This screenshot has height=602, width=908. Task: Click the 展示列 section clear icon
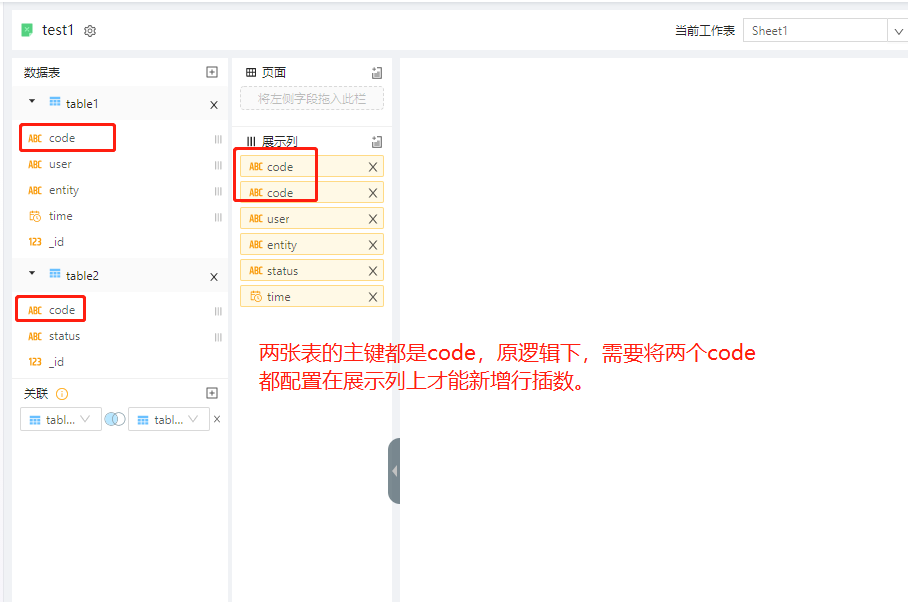pos(377,142)
